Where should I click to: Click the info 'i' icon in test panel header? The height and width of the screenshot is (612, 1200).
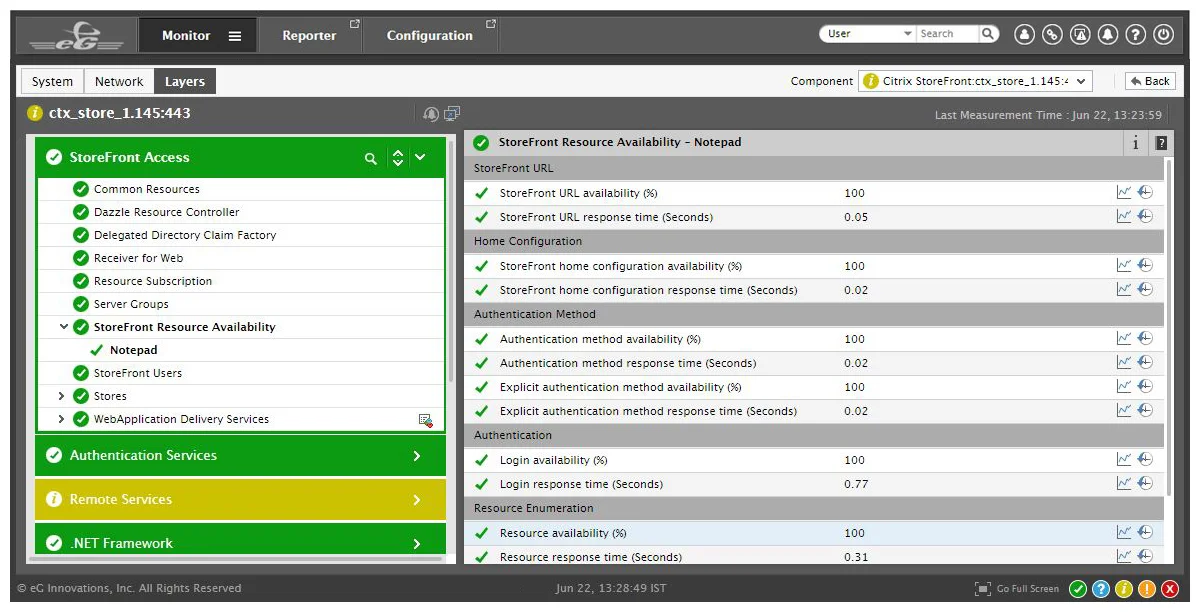coord(1135,143)
